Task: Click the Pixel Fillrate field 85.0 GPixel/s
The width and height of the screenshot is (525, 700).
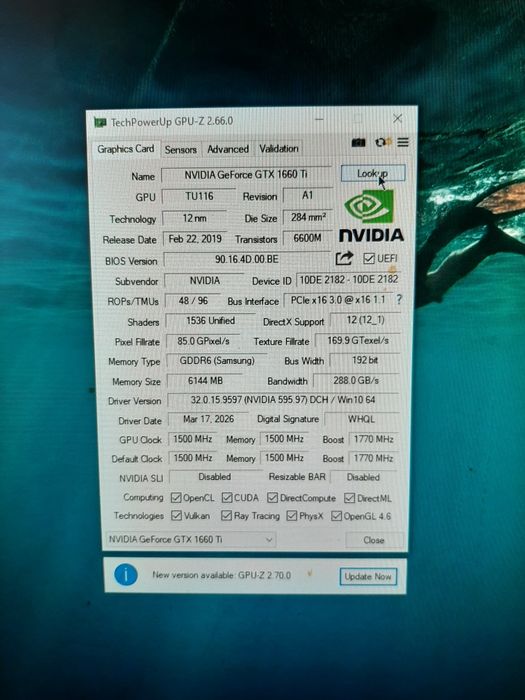Action: click(x=203, y=341)
